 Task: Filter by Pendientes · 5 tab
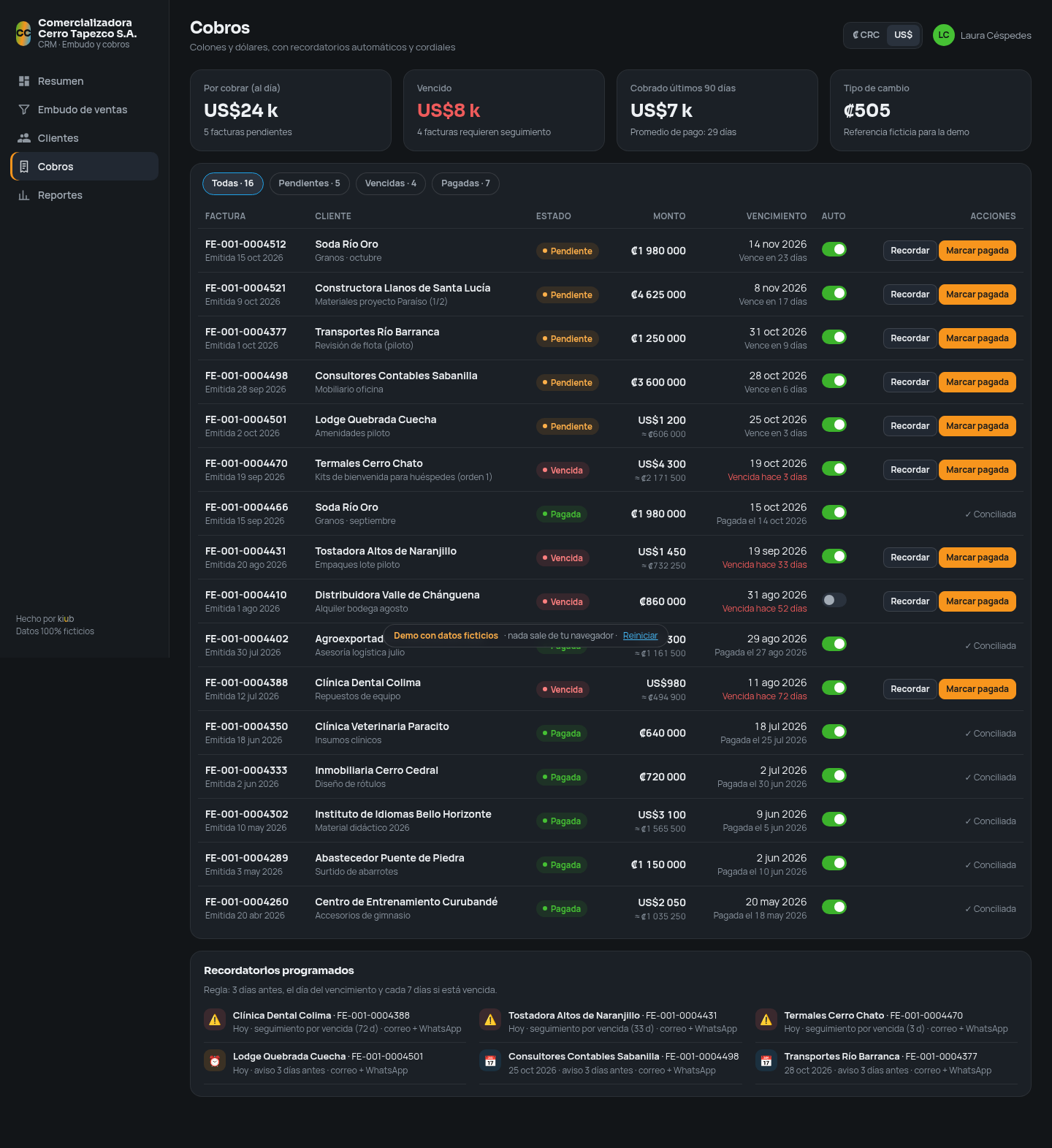coord(310,183)
